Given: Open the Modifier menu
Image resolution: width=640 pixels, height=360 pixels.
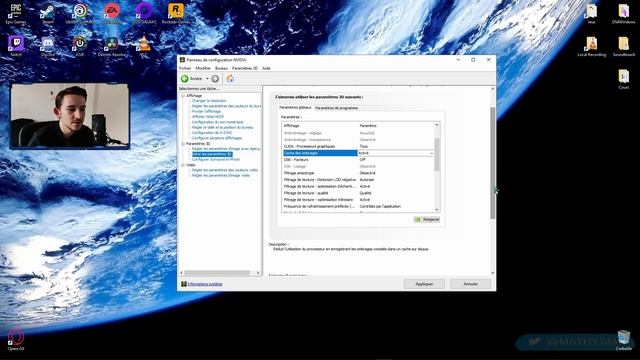Looking at the screenshot, I should (x=203, y=68).
